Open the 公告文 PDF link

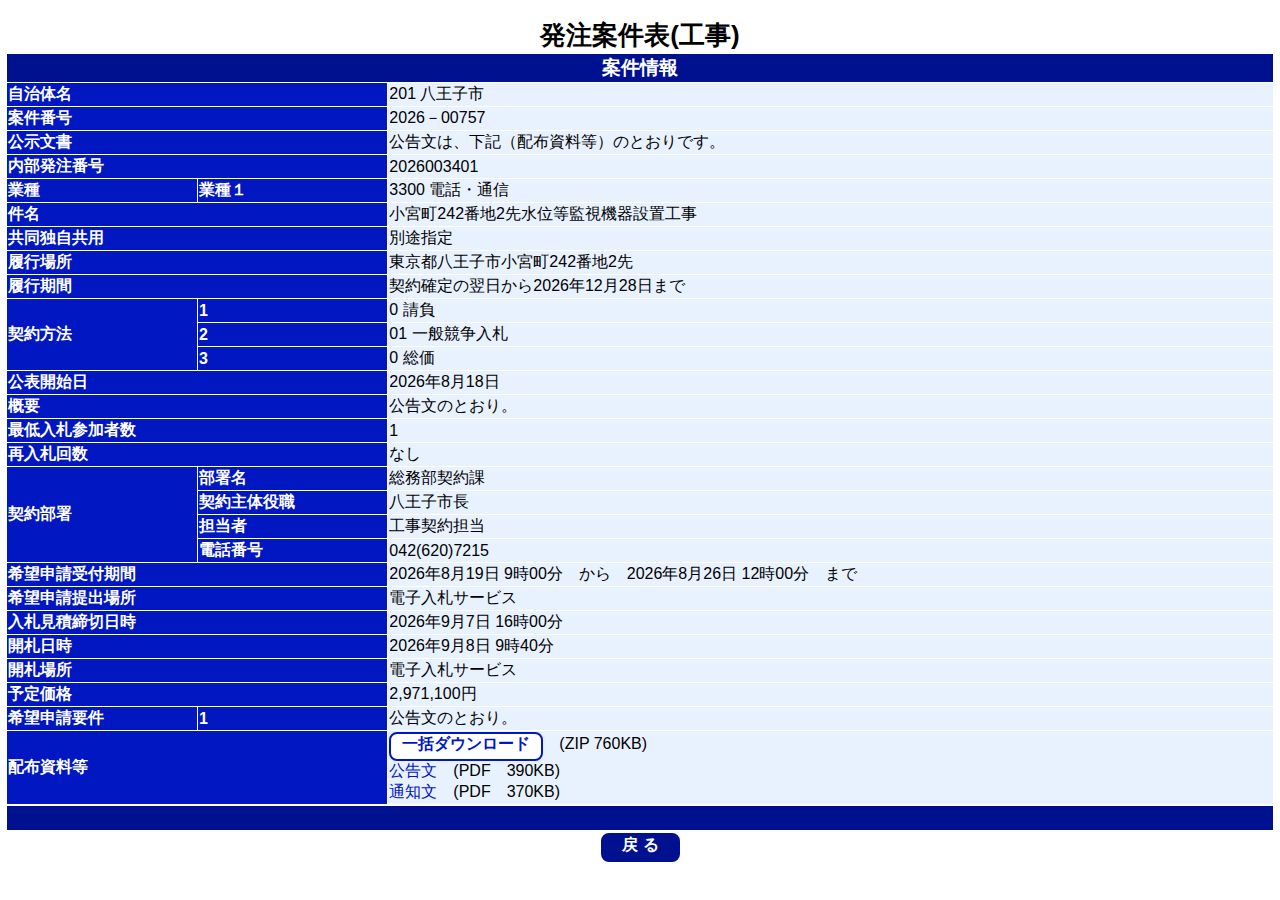(x=413, y=771)
